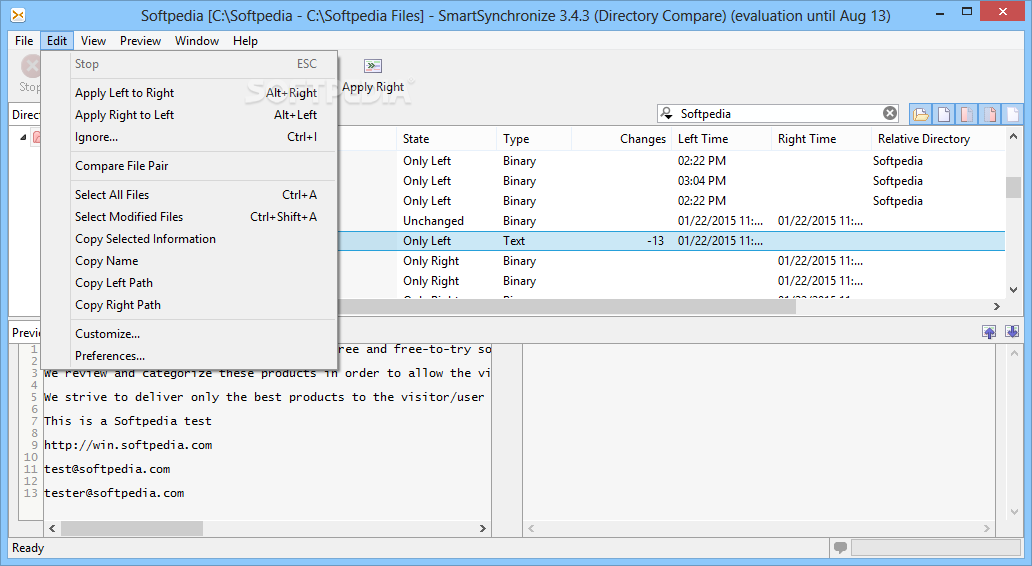Image resolution: width=1032 pixels, height=566 pixels.
Task: Jump to next difference with down arrow icon
Action: tap(1012, 332)
